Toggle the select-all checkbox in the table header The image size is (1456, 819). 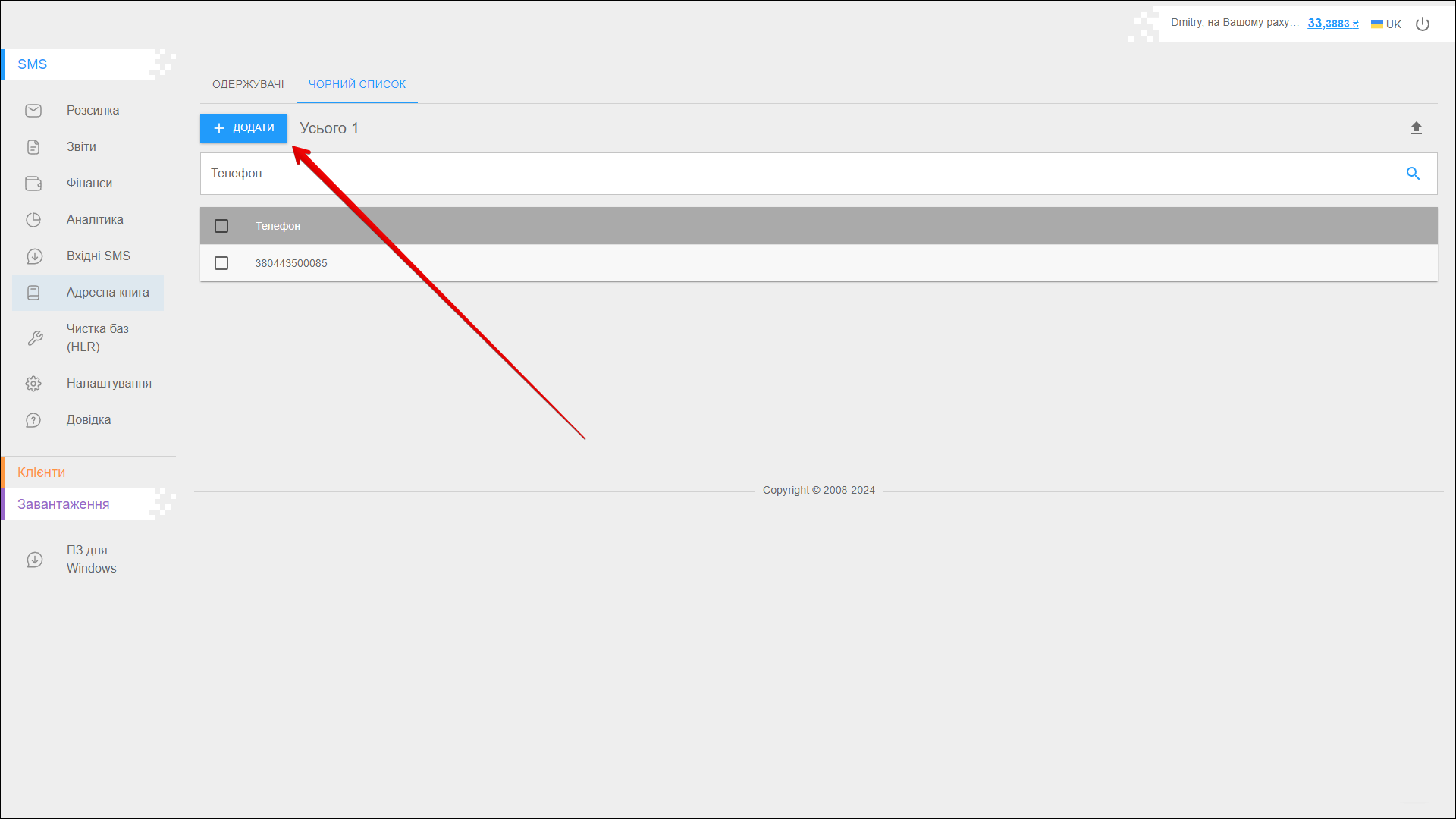(221, 226)
